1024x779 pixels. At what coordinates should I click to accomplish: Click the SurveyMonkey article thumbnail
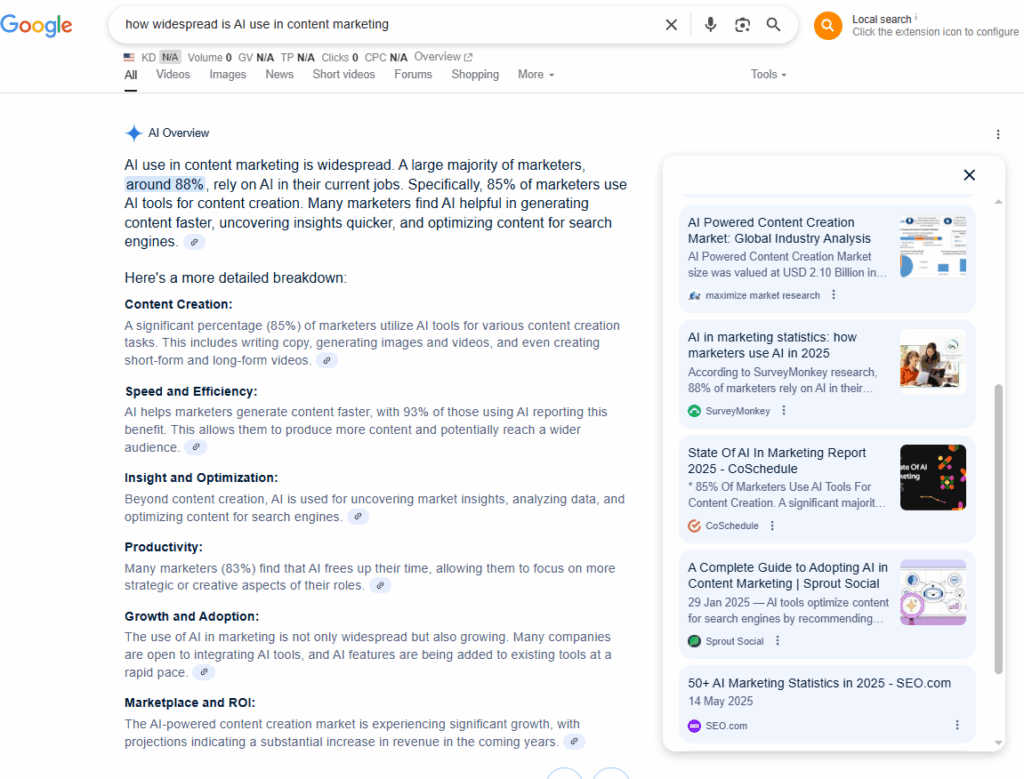coord(933,362)
